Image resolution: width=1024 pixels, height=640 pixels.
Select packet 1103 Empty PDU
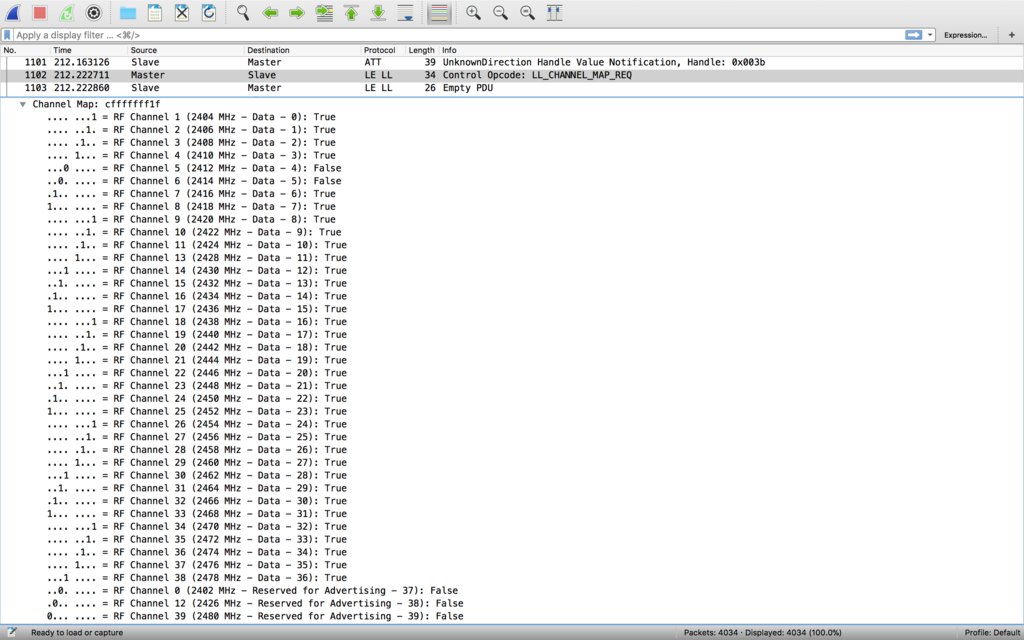512,88
